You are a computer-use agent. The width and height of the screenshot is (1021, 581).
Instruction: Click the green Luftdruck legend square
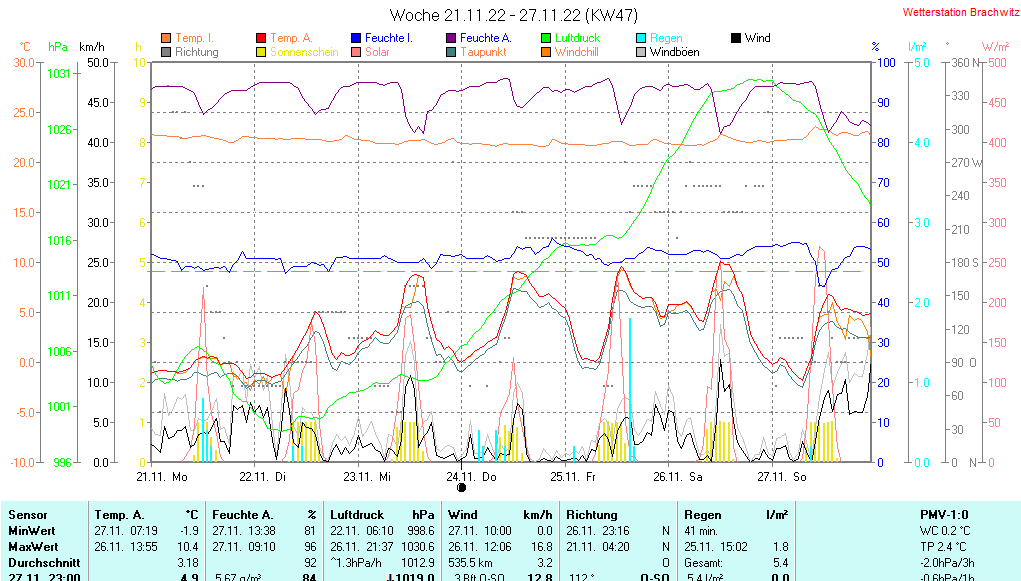pos(546,38)
